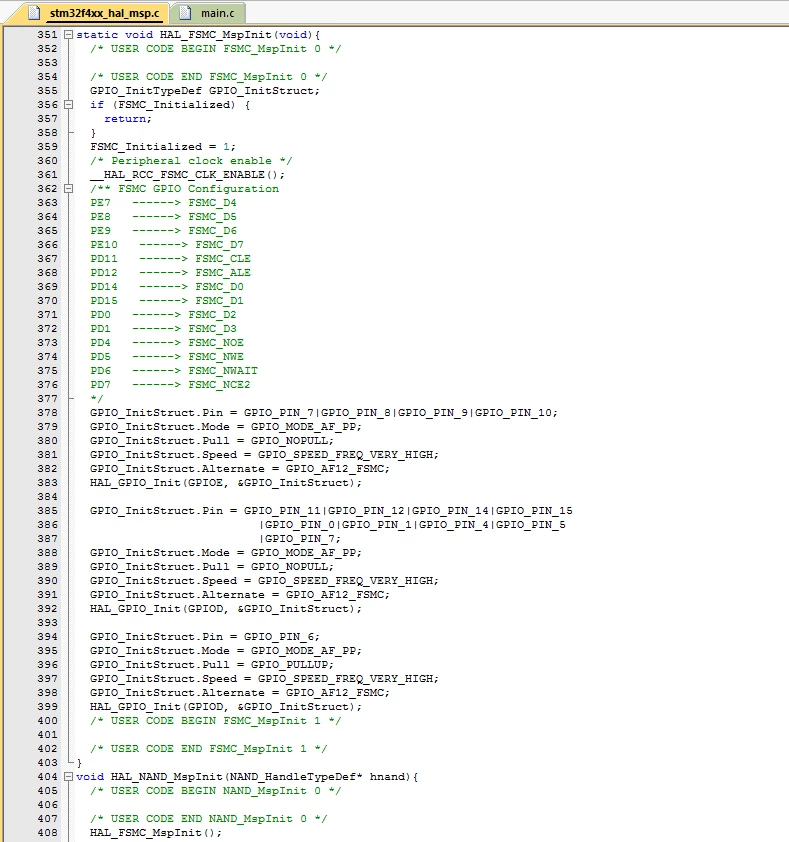Click comment 'PD4 ------> FSMC_NOE'

click(x=167, y=343)
